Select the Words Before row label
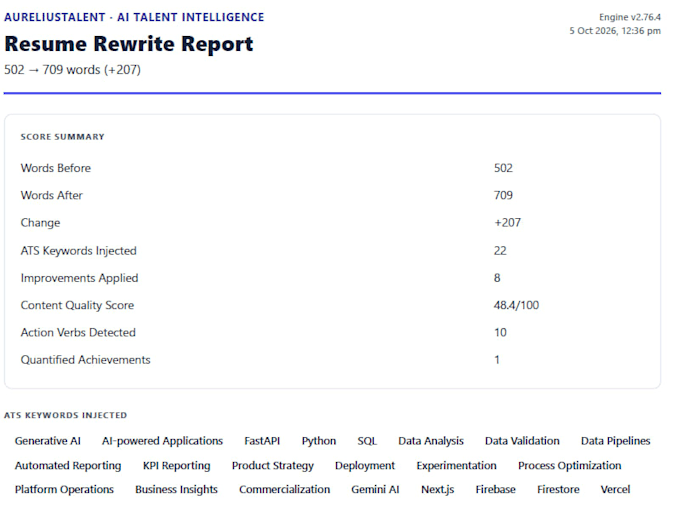This screenshot has width=680, height=506. click(x=56, y=168)
